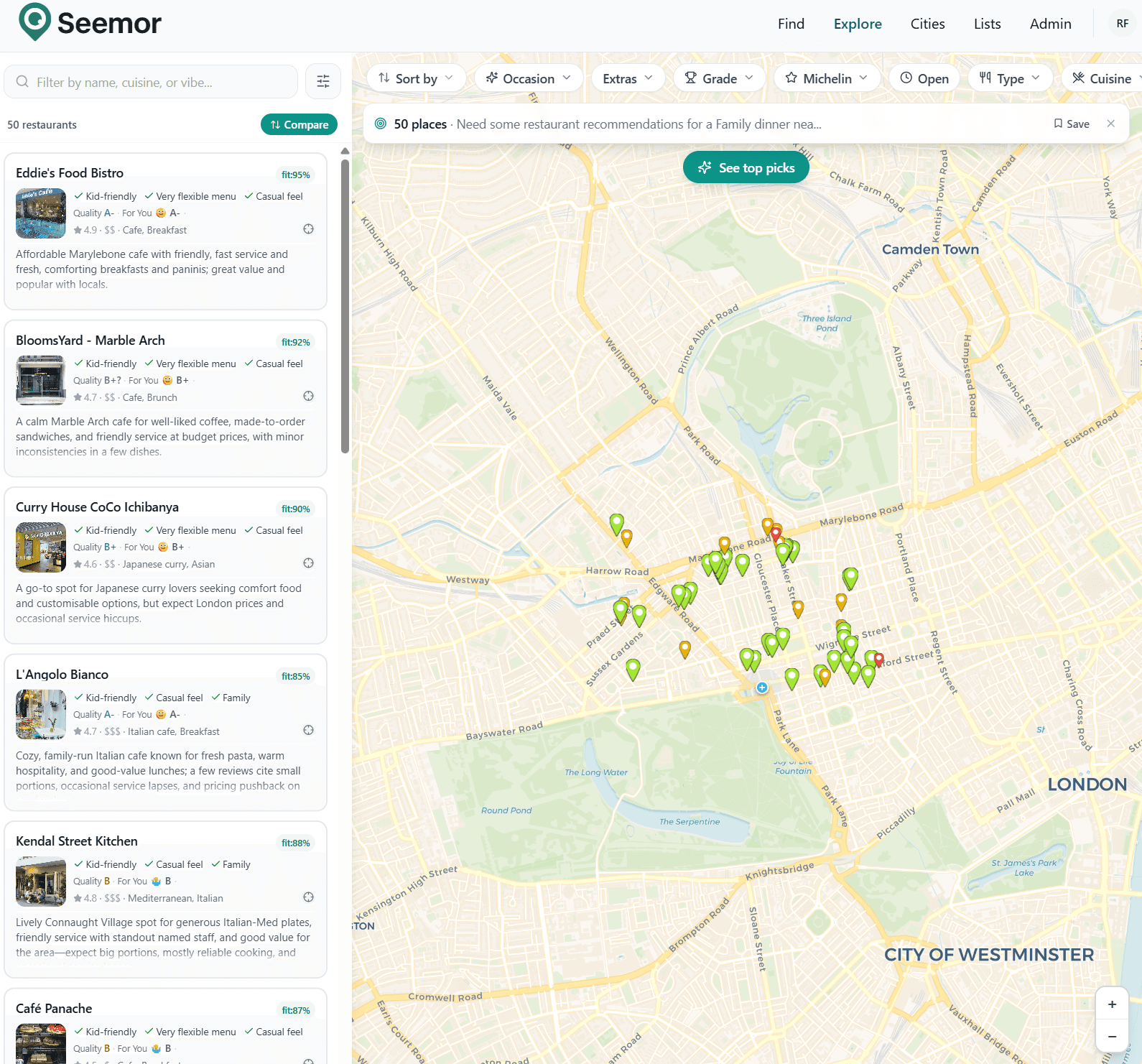Switch to the Explore page
Viewport: 1142px width, 1064px height.
pyautogui.click(x=858, y=24)
